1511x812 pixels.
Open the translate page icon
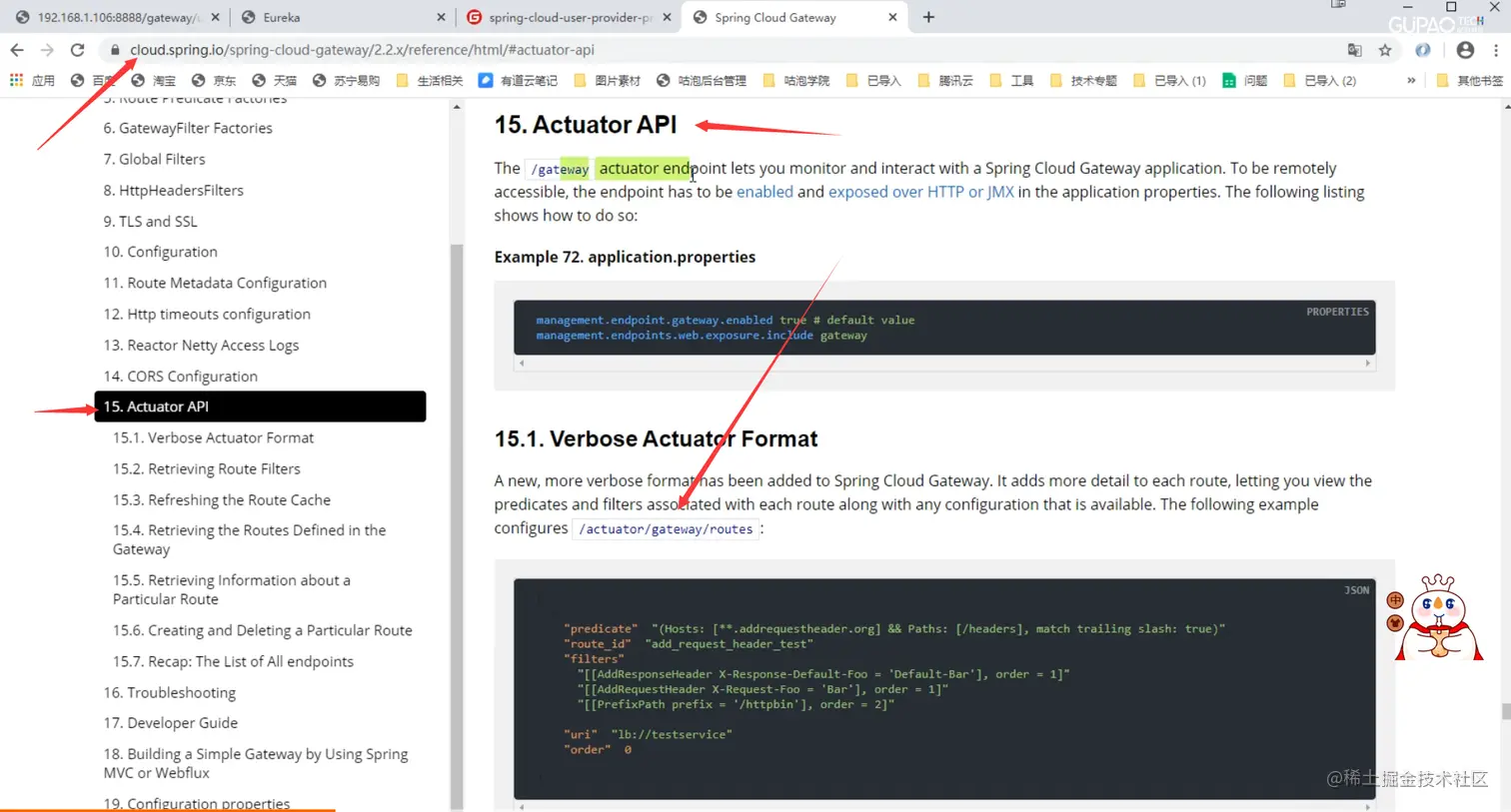click(1354, 50)
